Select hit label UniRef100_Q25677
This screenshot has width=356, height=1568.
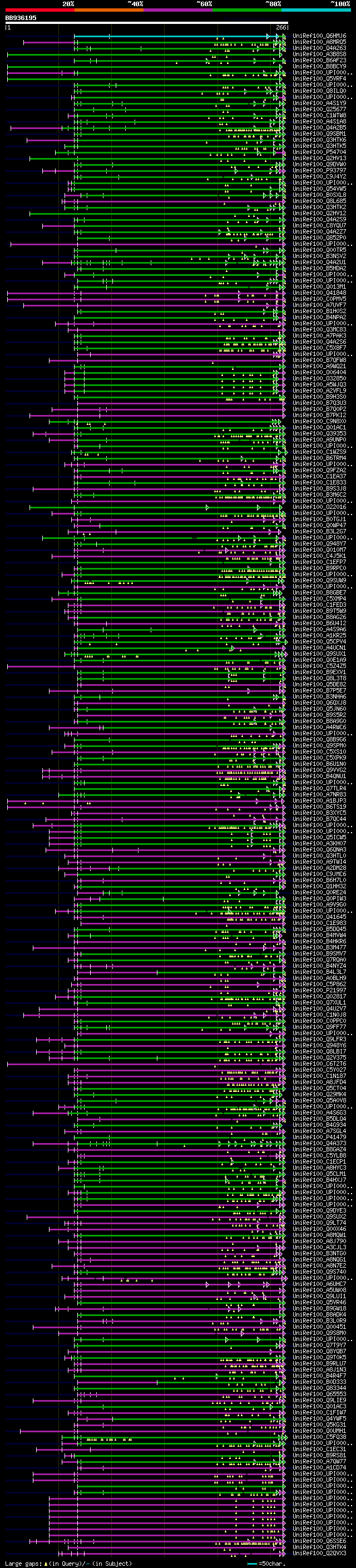(319, 110)
